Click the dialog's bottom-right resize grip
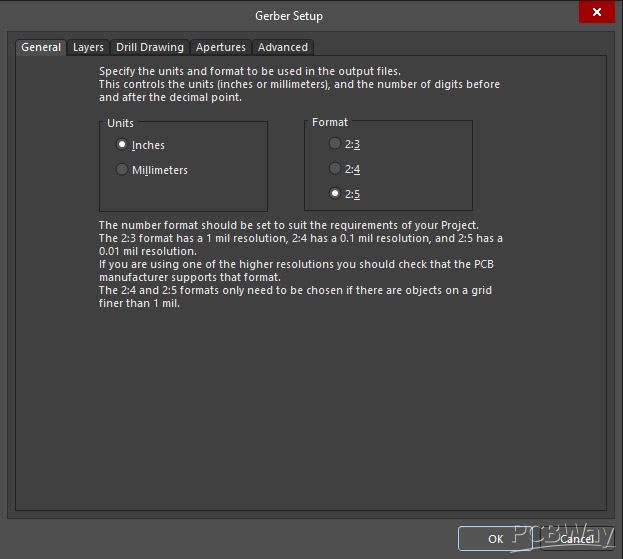 click(x=618, y=554)
